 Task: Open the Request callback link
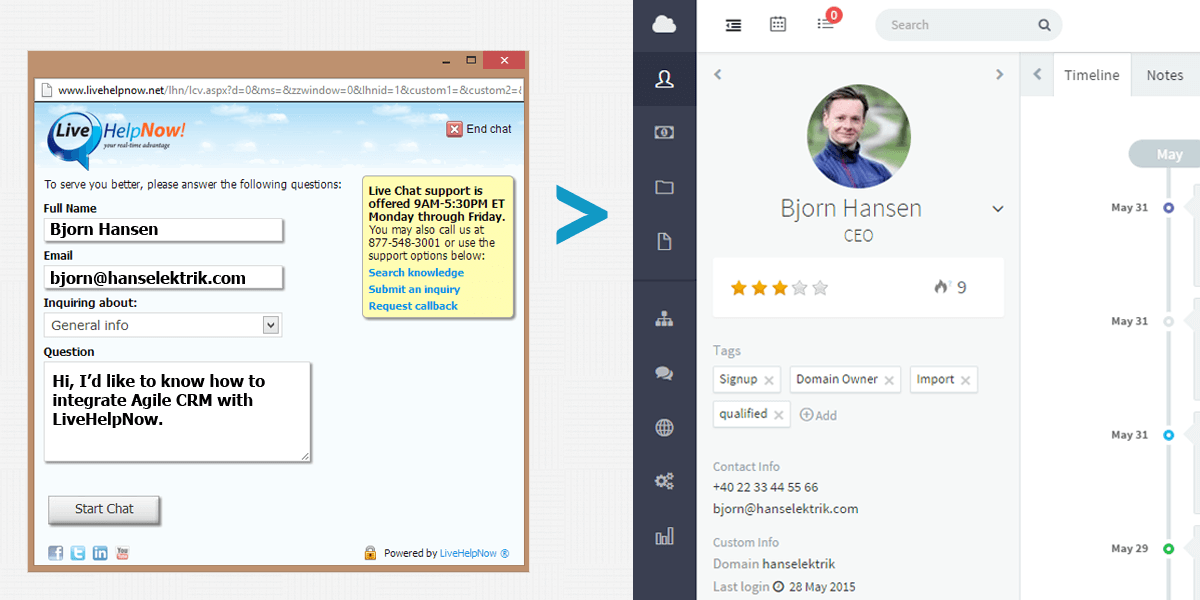[413, 306]
